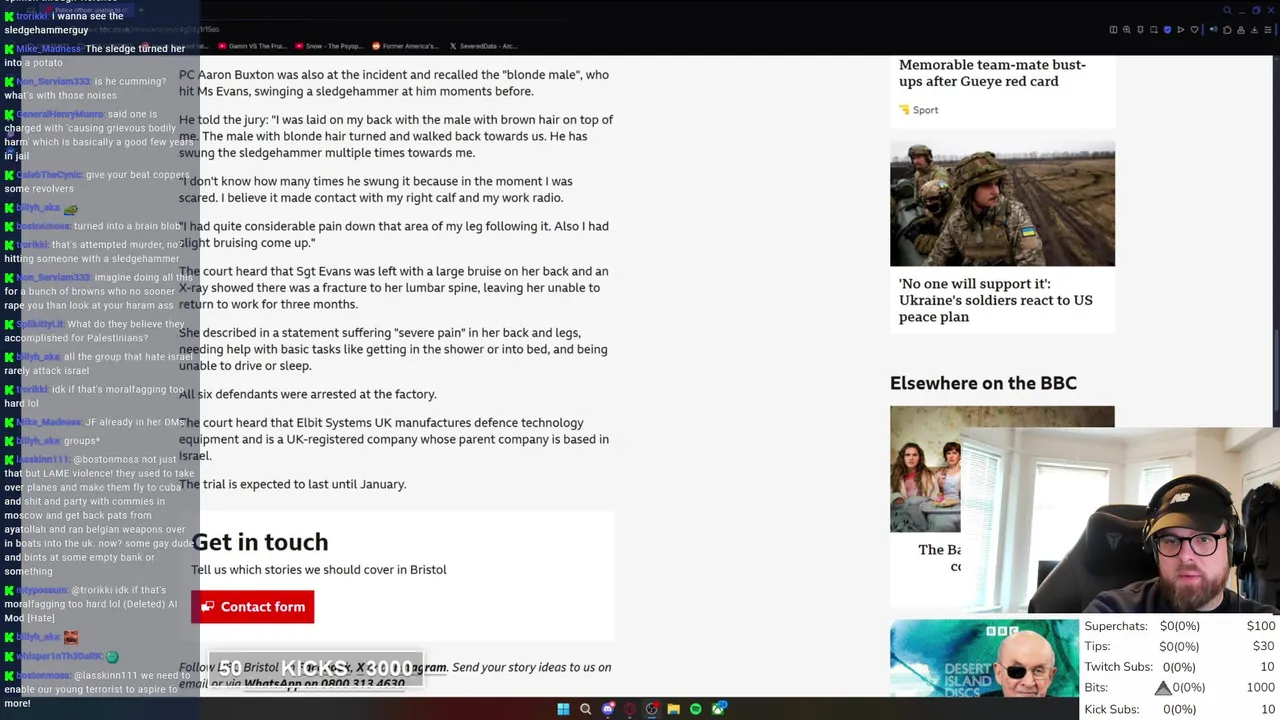Open the Desert Island Discs thumbnail
The width and height of the screenshot is (1280, 720).
[x=984, y=658]
